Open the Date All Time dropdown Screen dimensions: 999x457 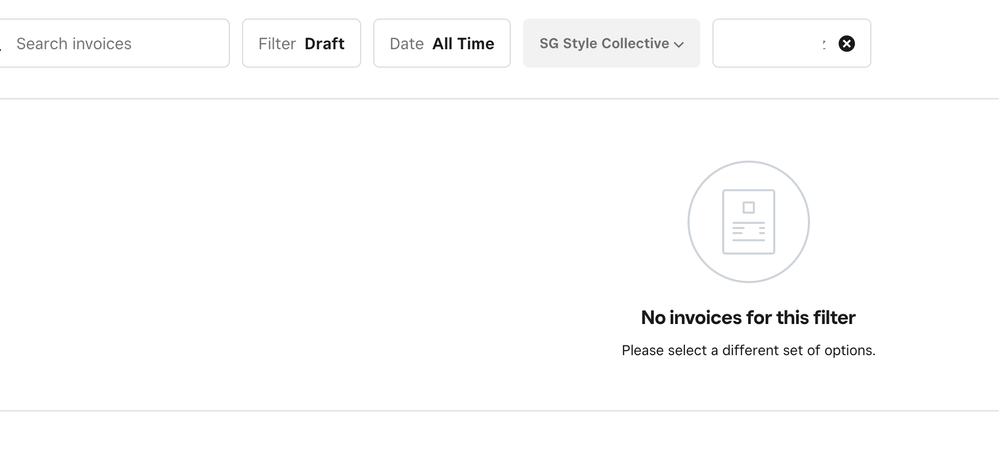[441, 44]
